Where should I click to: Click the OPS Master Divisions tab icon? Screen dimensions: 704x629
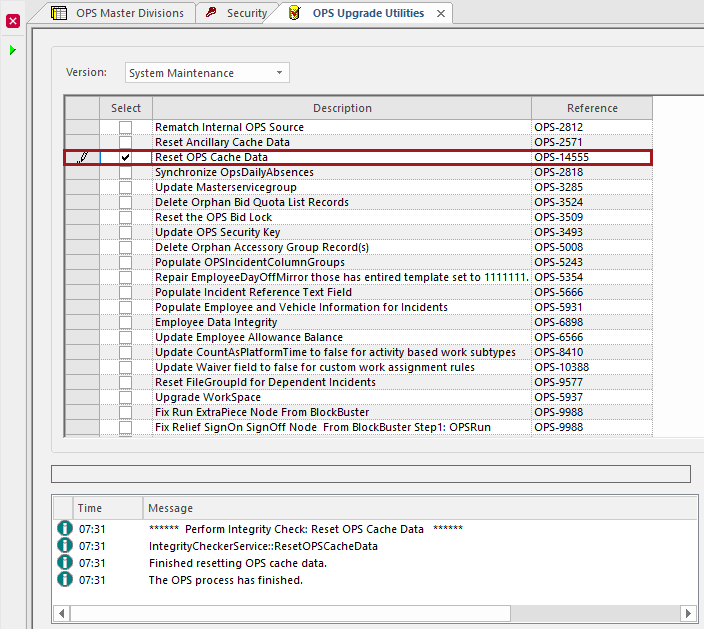click(x=59, y=13)
